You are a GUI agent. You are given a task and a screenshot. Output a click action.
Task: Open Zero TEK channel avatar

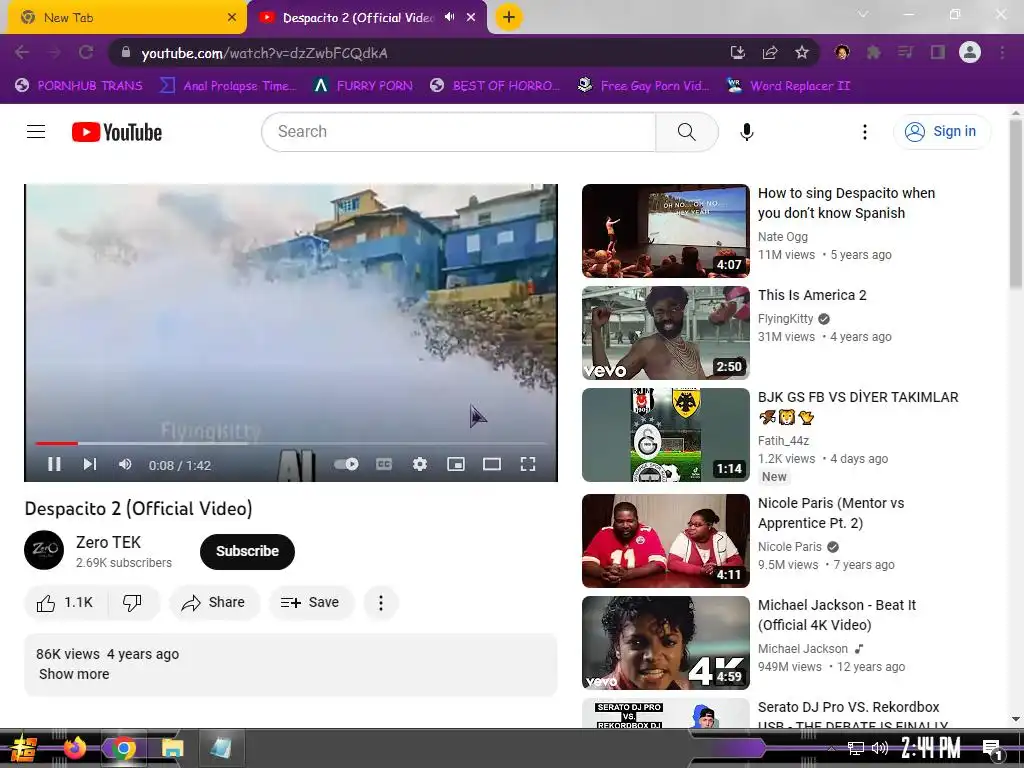44,550
